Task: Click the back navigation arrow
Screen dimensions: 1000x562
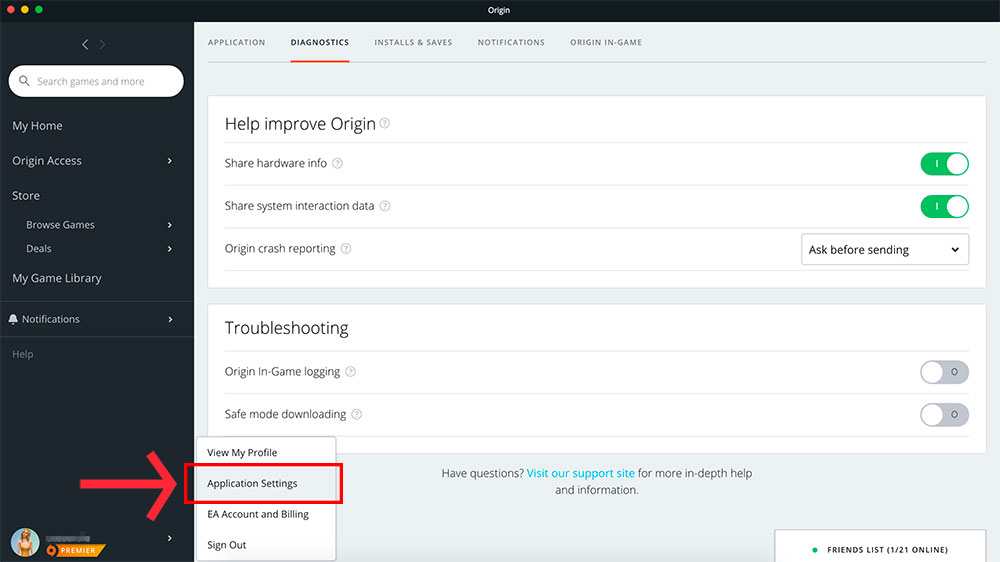Action: (85, 44)
